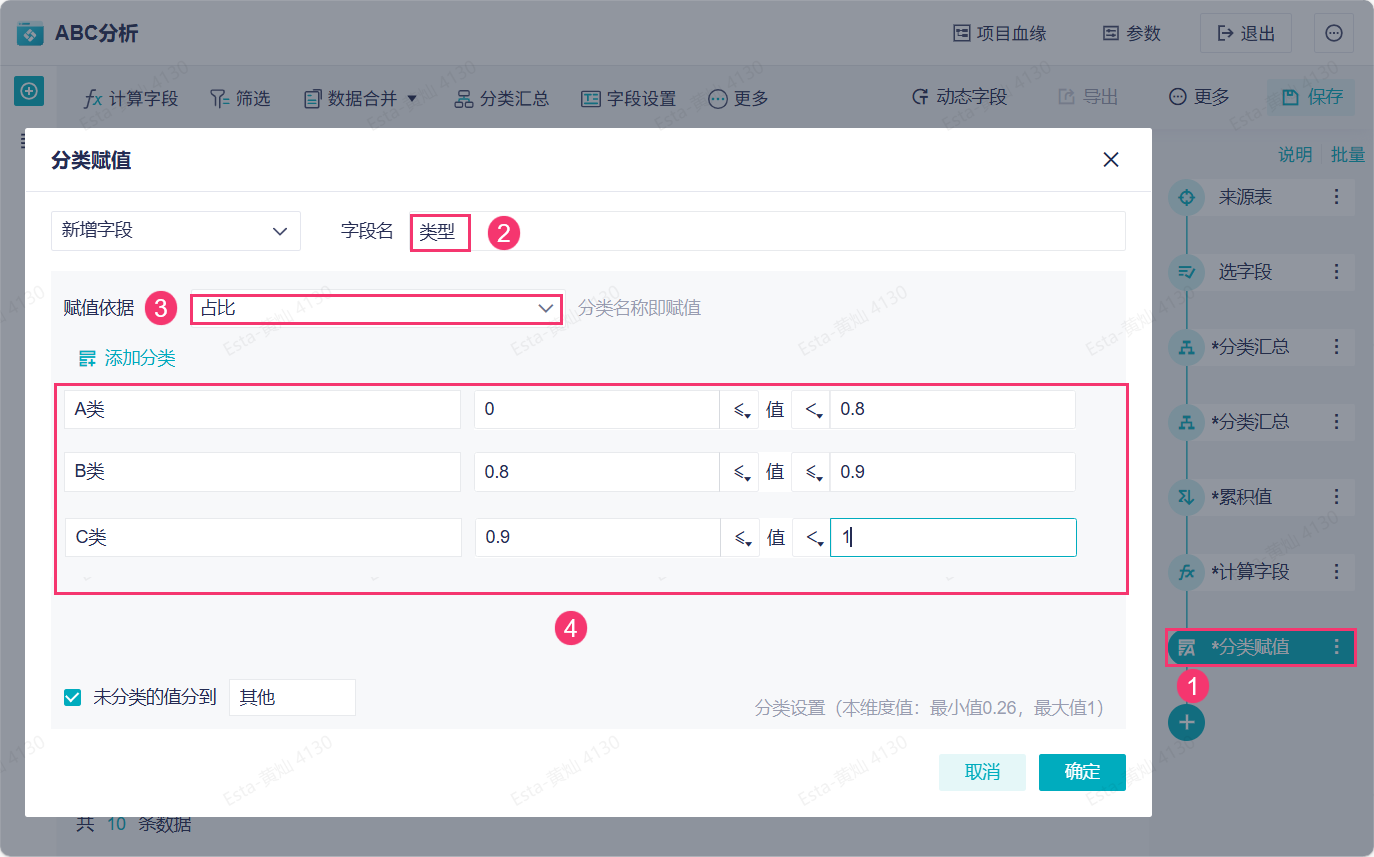Screen dimensions: 1374x857
Task: Click the 批量 link
Action: pyautogui.click(x=1347, y=154)
